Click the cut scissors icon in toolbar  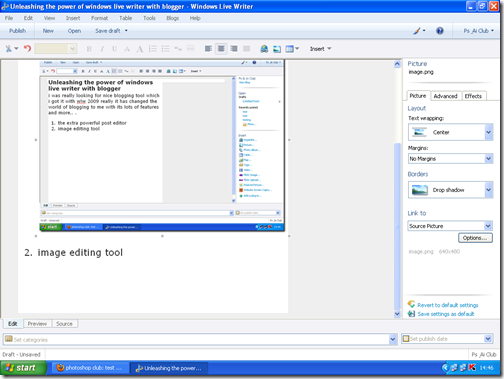pos(8,49)
